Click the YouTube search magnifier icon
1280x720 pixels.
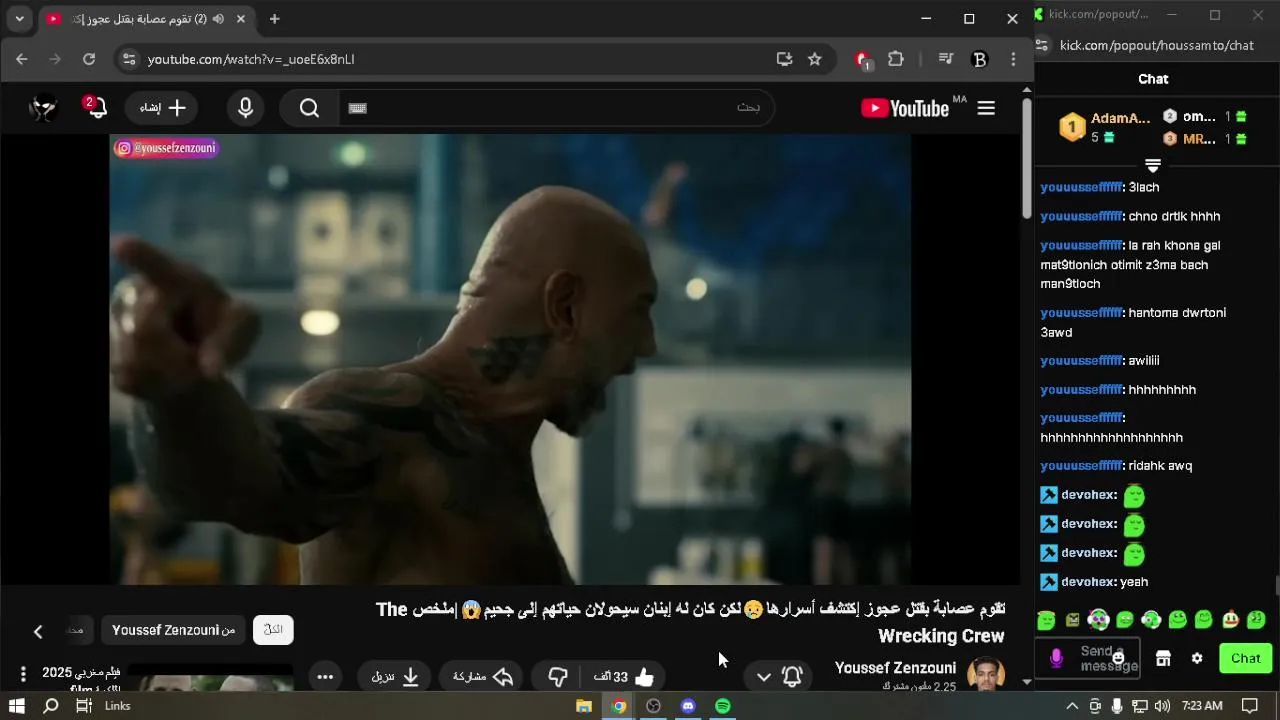pyautogui.click(x=309, y=108)
